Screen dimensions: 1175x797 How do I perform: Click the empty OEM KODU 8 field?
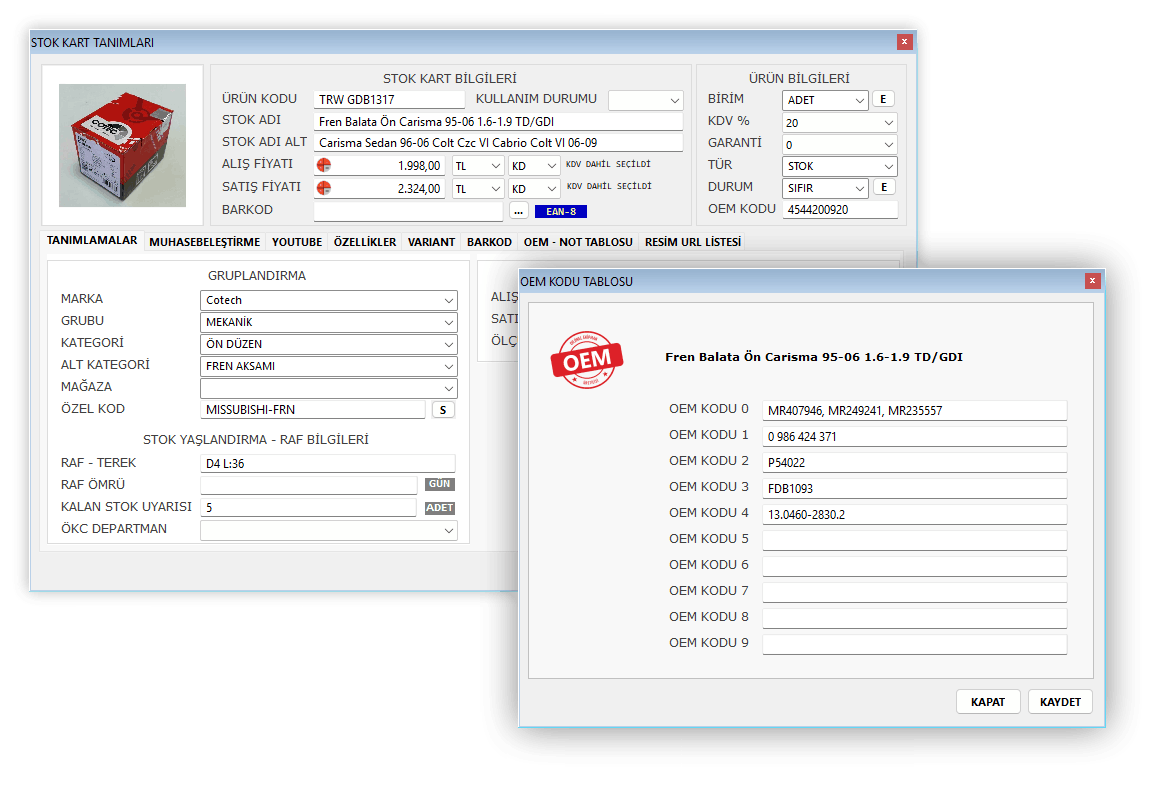point(914,619)
